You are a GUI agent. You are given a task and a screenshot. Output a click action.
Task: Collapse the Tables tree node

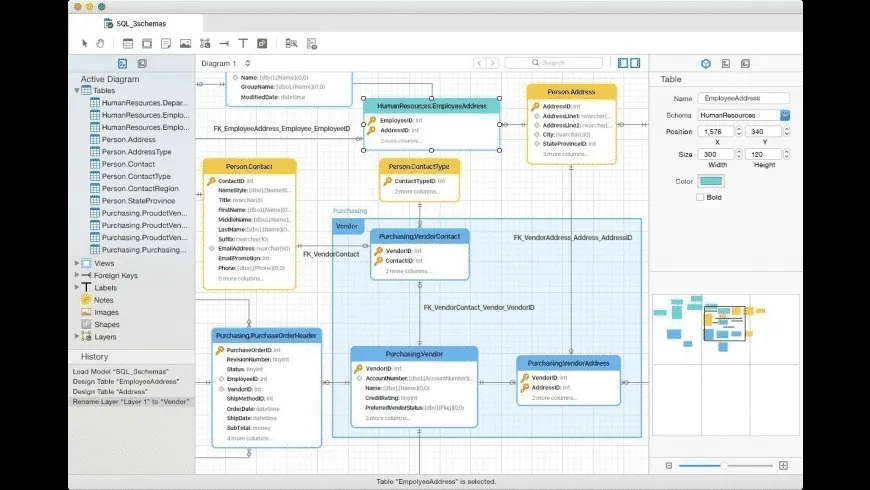77,90
